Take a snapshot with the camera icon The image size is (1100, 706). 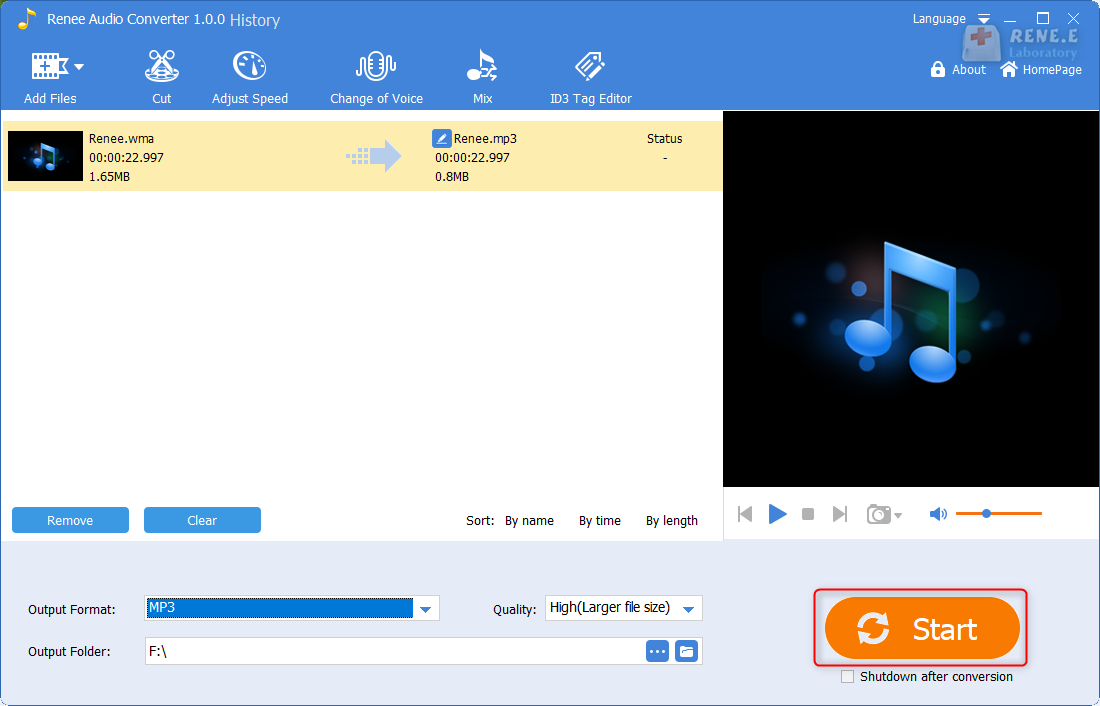pos(879,514)
